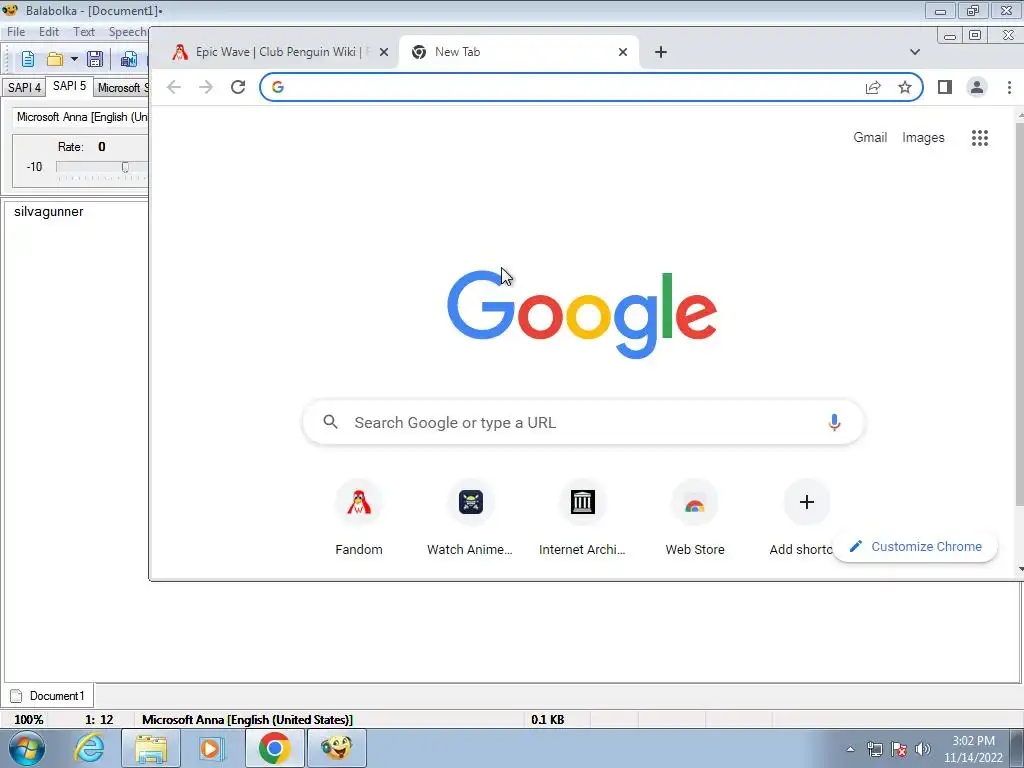Click magnifier icon in Google search box
The width and height of the screenshot is (1024, 768).
[x=330, y=422]
